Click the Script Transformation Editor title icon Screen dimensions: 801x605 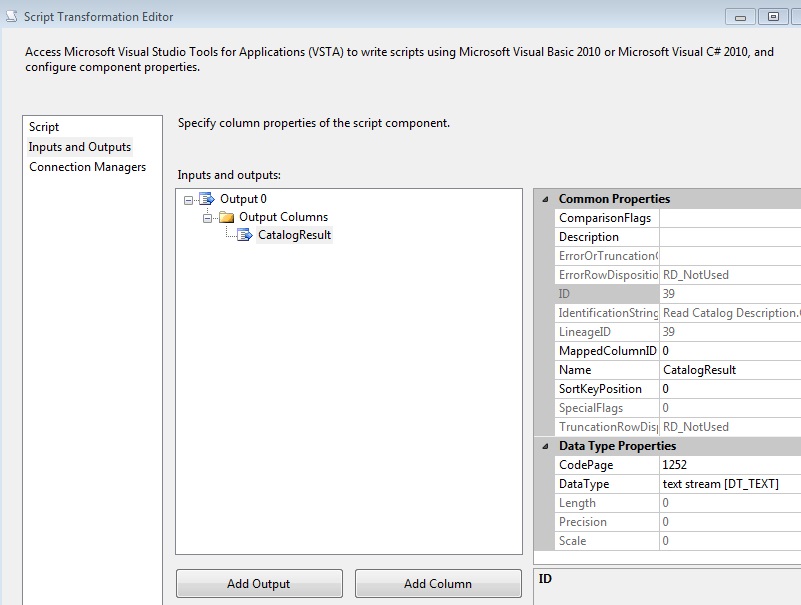point(11,16)
